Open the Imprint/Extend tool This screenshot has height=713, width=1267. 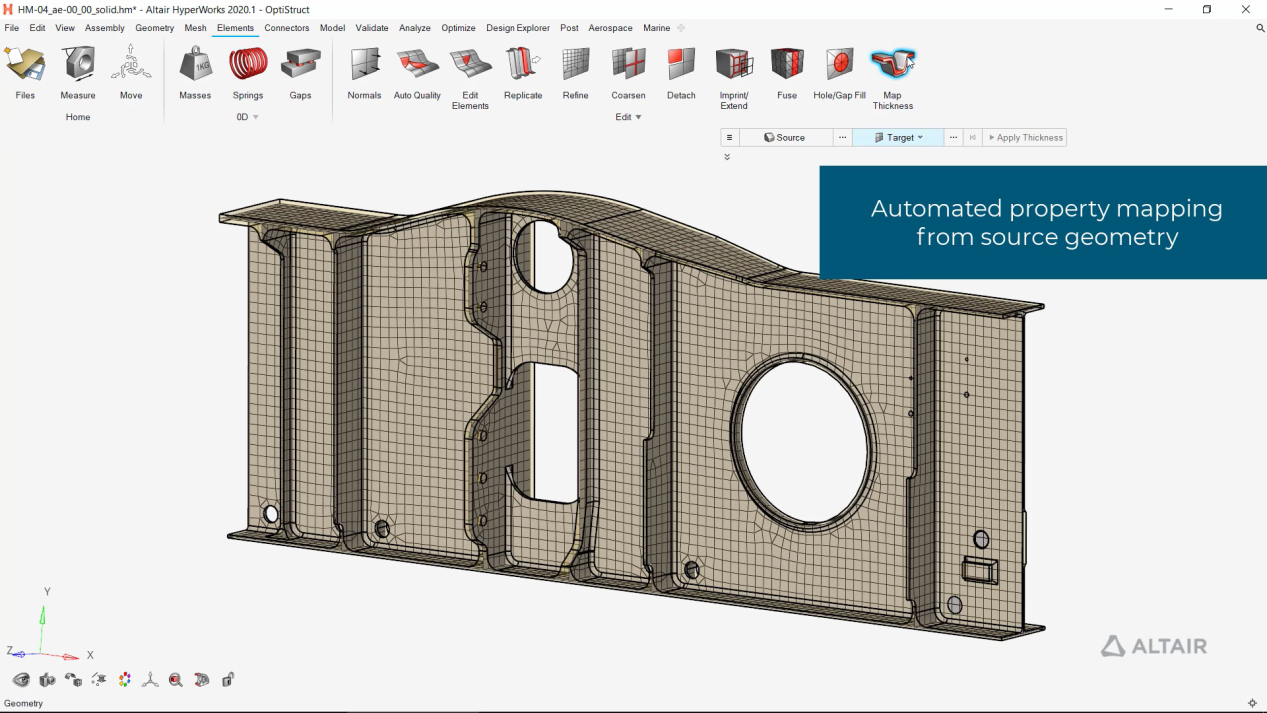[734, 78]
